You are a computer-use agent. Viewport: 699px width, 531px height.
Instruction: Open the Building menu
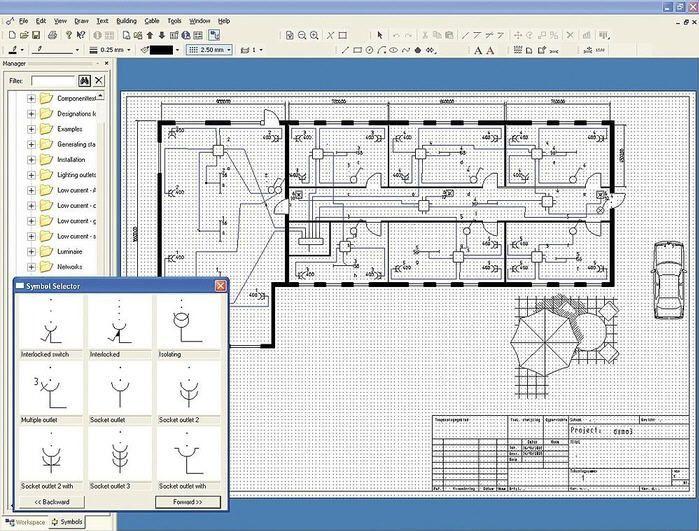click(x=126, y=20)
